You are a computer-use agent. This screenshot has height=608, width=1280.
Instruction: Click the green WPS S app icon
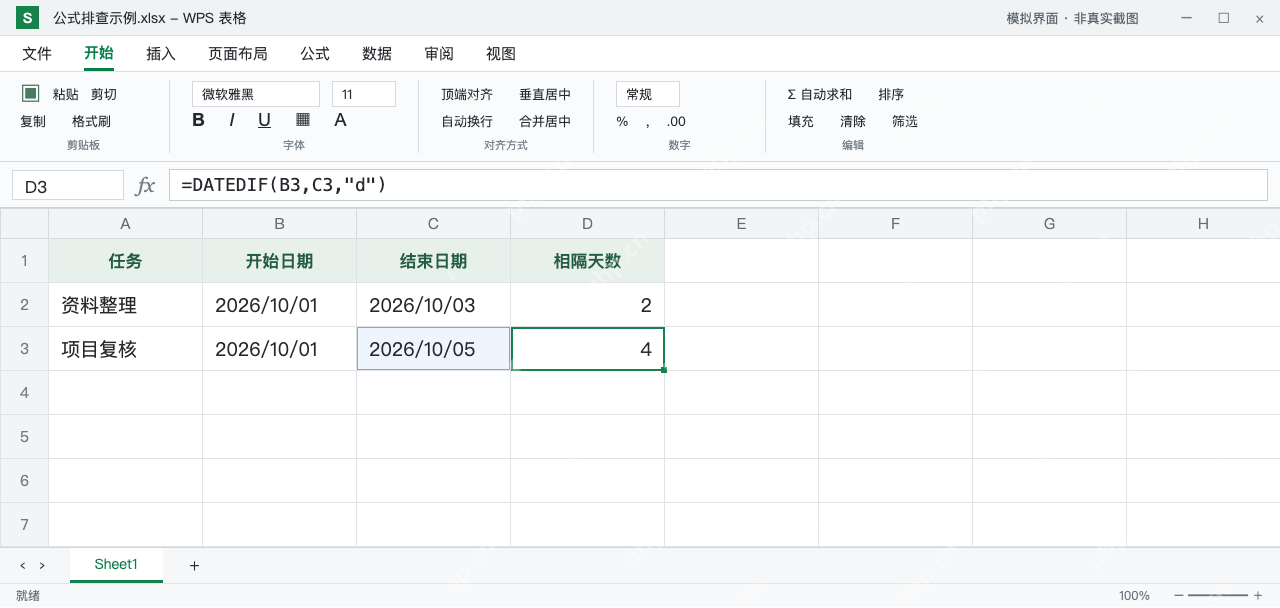click(x=28, y=18)
